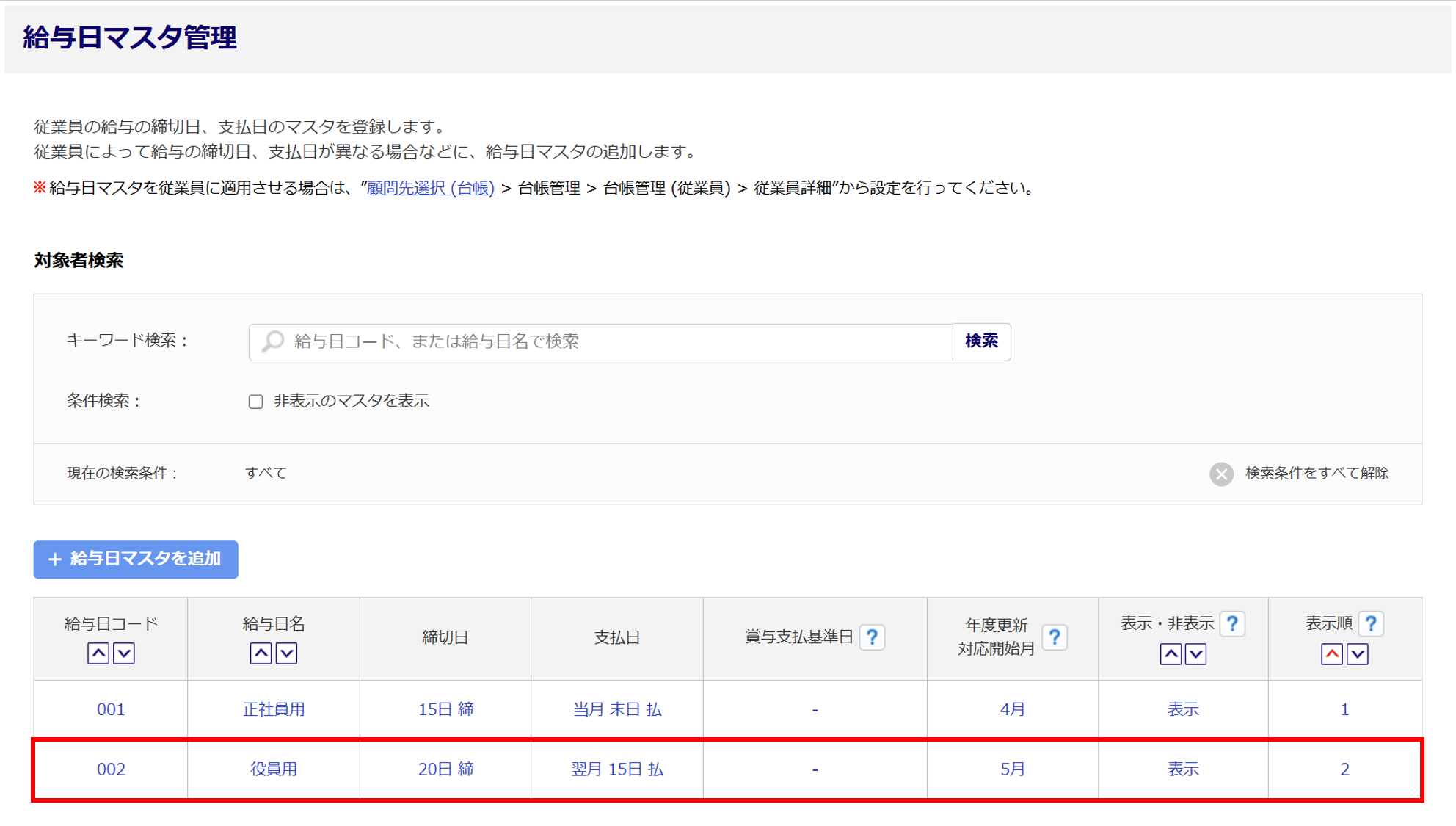Open help icon for 賞与支払基準日
The width and height of the screenshot is (1456, 826).
872,637
